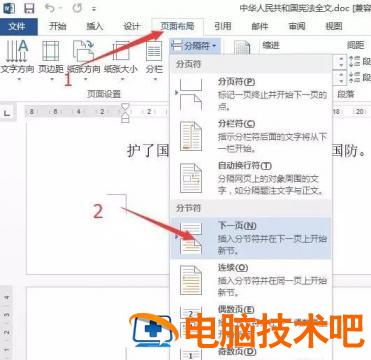Image resolution: width=371 pixels, height=360 pixels.
Task: Switch to the 引用 tab
Action: [x=223, y=26]
